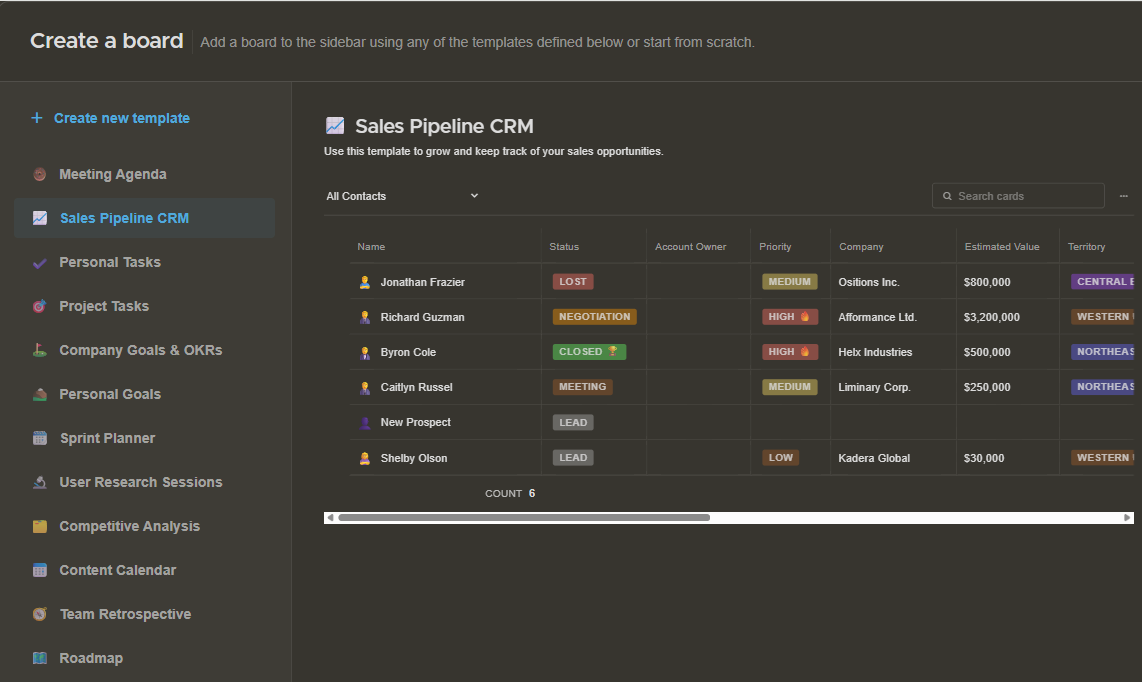Select the Meeting Agenda template icon
1142x682 pixels.
[39, 174]
